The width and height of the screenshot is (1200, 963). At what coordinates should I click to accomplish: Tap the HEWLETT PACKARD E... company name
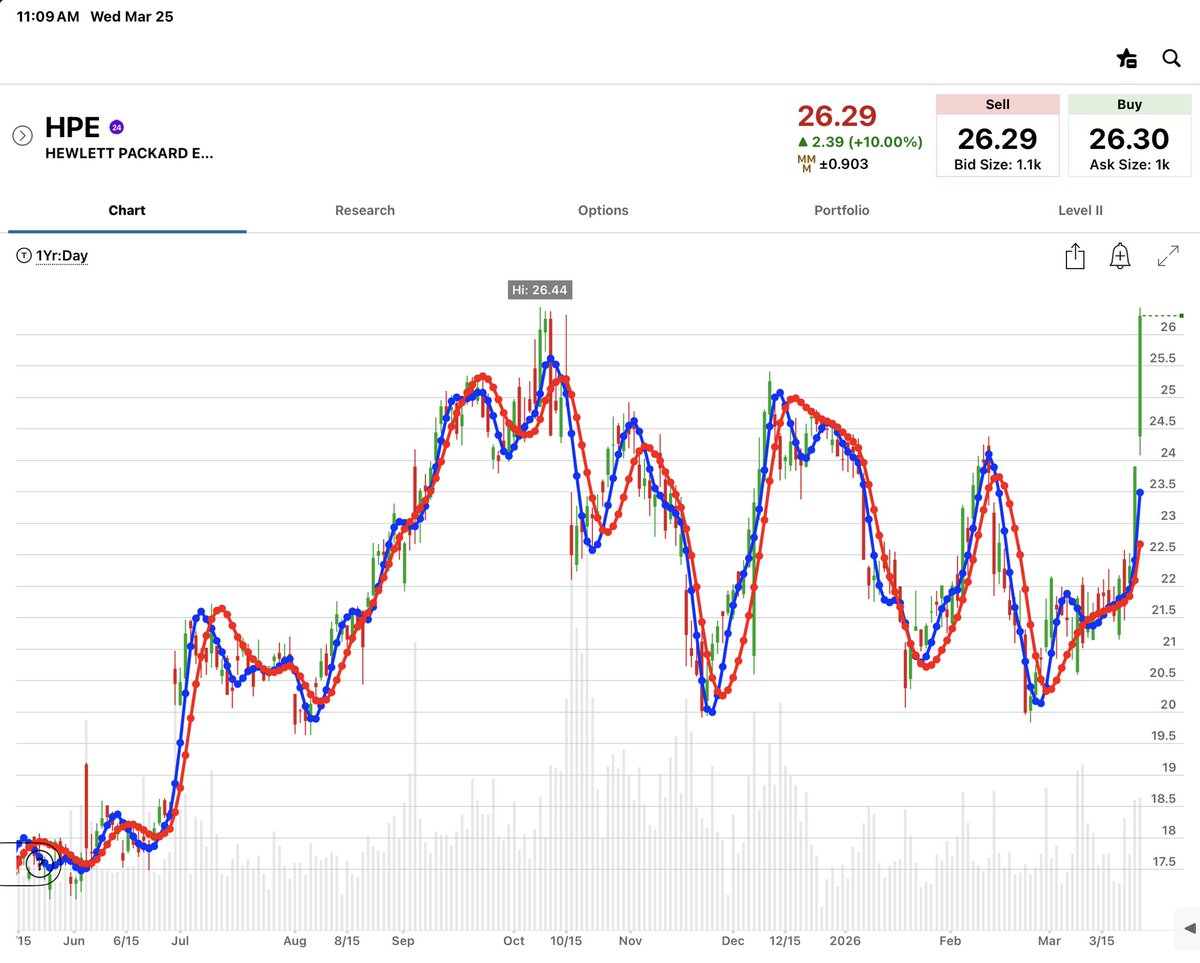coord(129,153)
